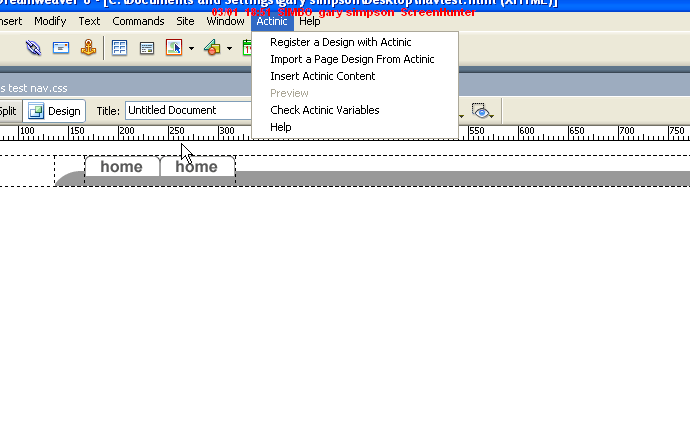The height and width of the screenshot is (428, 690).
Task: Open the Commands menu
Action: (x=138, y=21)
